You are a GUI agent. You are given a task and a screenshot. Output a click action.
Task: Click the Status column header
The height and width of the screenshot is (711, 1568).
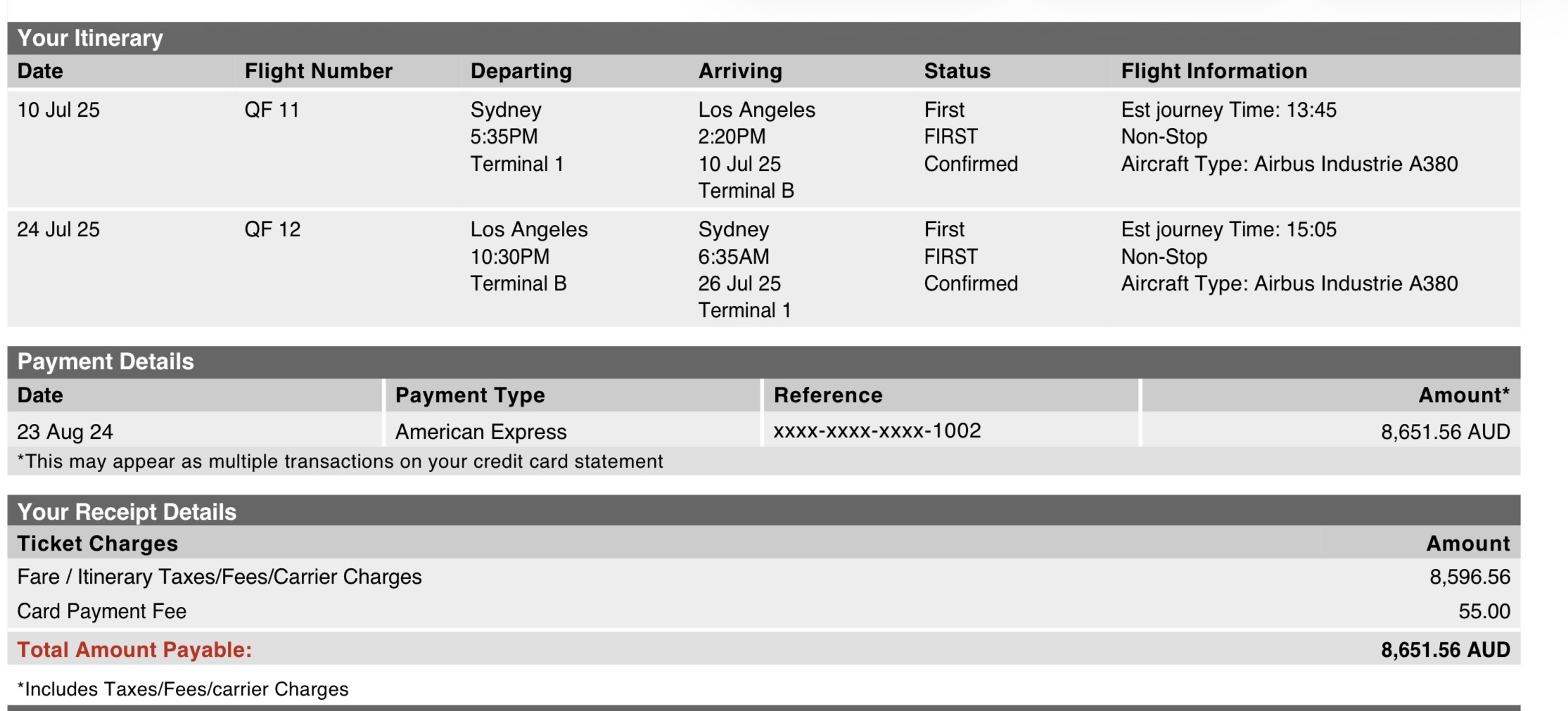tap(957, 71)
